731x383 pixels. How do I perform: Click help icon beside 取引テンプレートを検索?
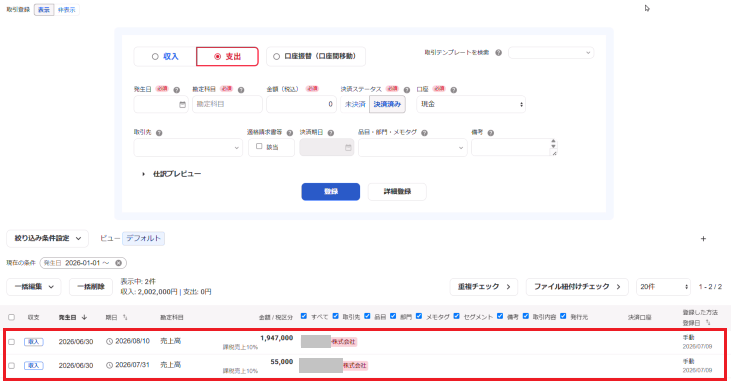[498, 53]
